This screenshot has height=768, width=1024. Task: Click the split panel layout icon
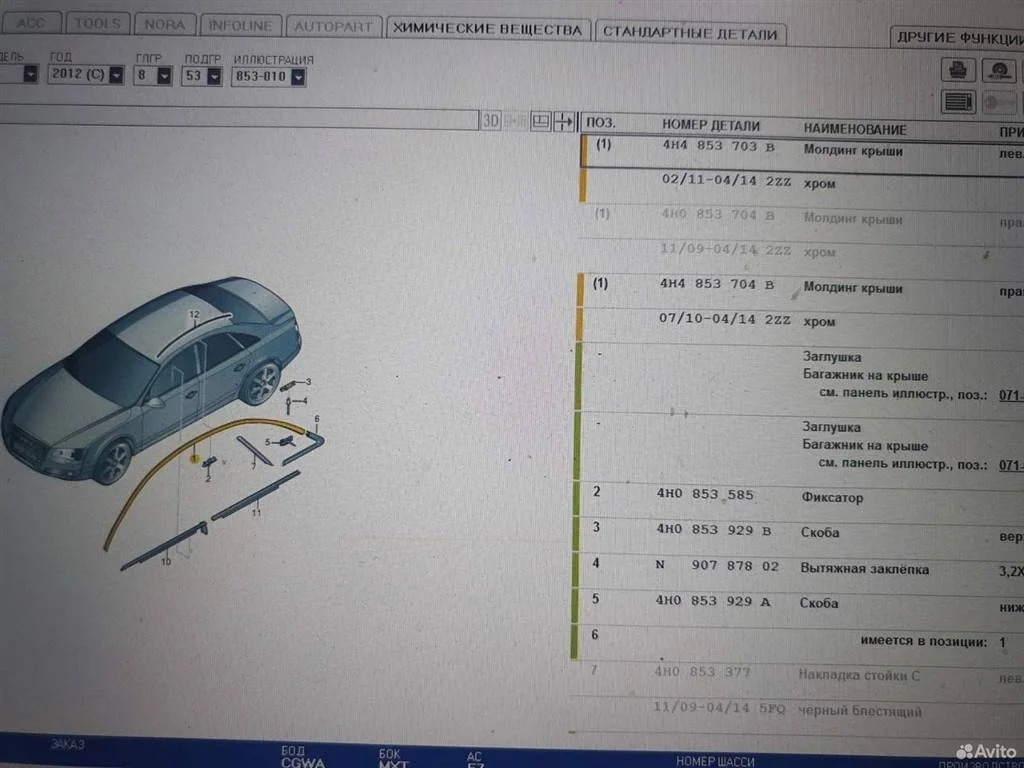click(x=540, y=121)
